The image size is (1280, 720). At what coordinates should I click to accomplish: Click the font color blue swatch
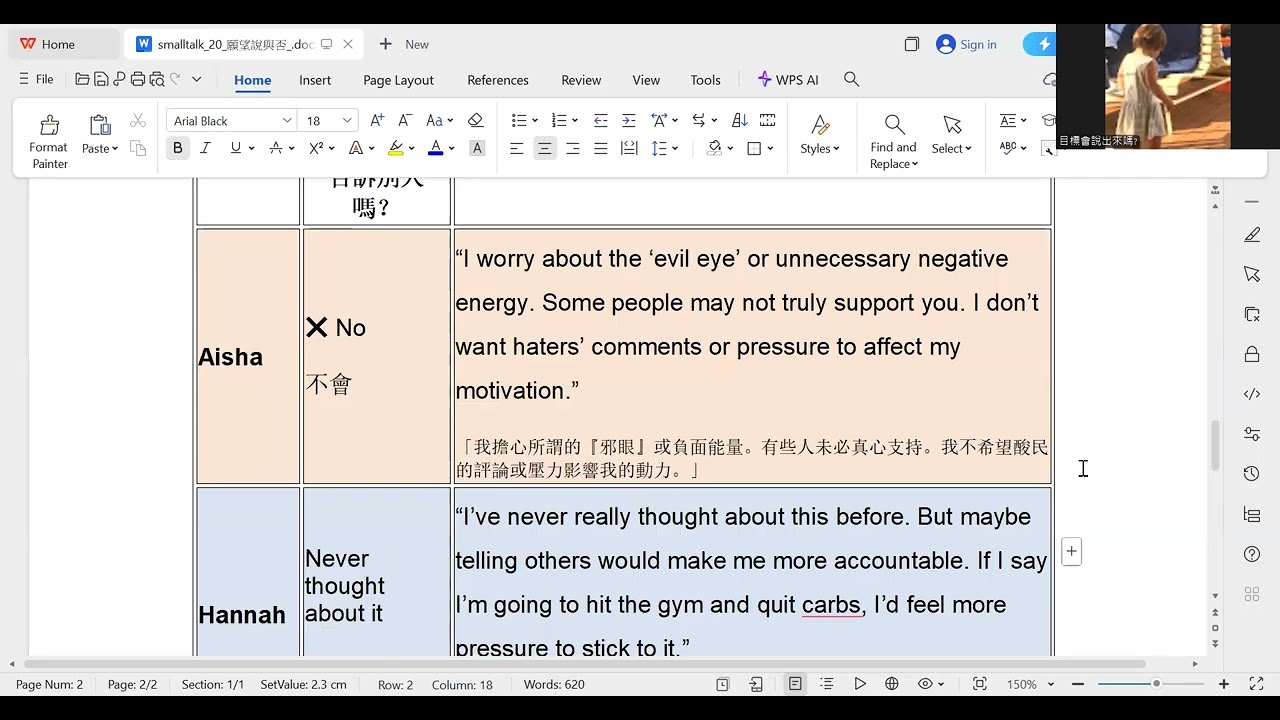(435, 148)
